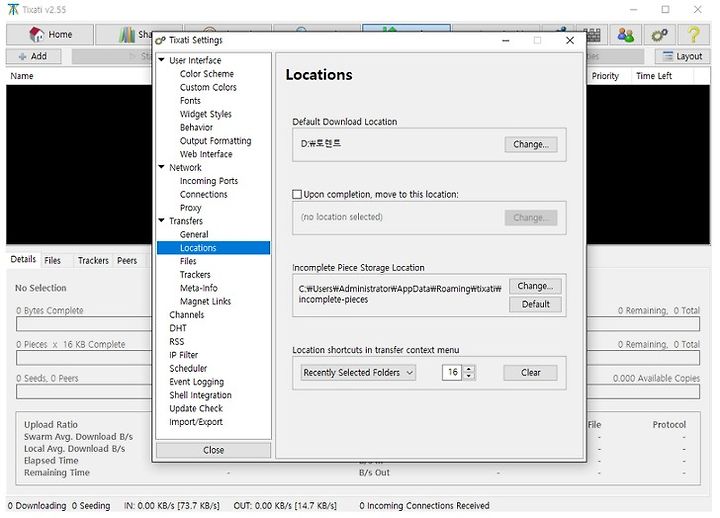This screenshot has height=518, width=720.
Task: Open Files settings under Transfers
Action: (x=188, y=261)
